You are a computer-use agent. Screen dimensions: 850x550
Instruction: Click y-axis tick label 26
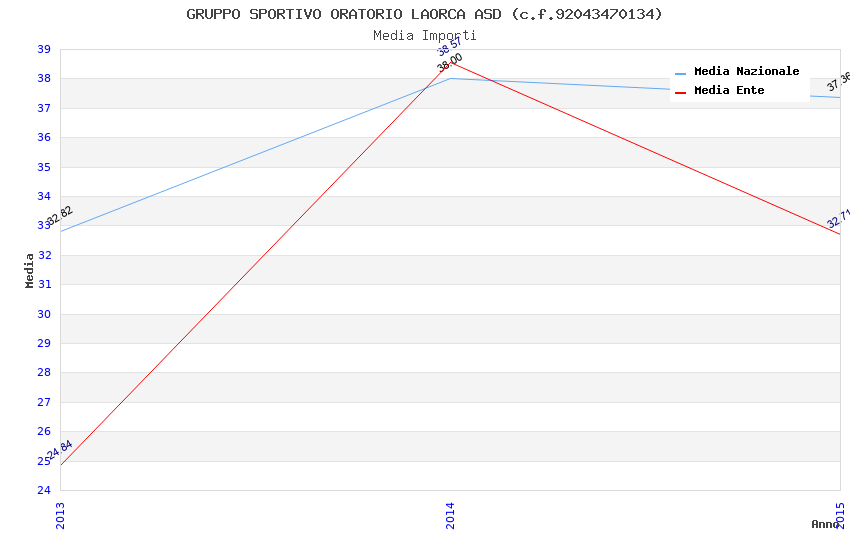(44, 432)
